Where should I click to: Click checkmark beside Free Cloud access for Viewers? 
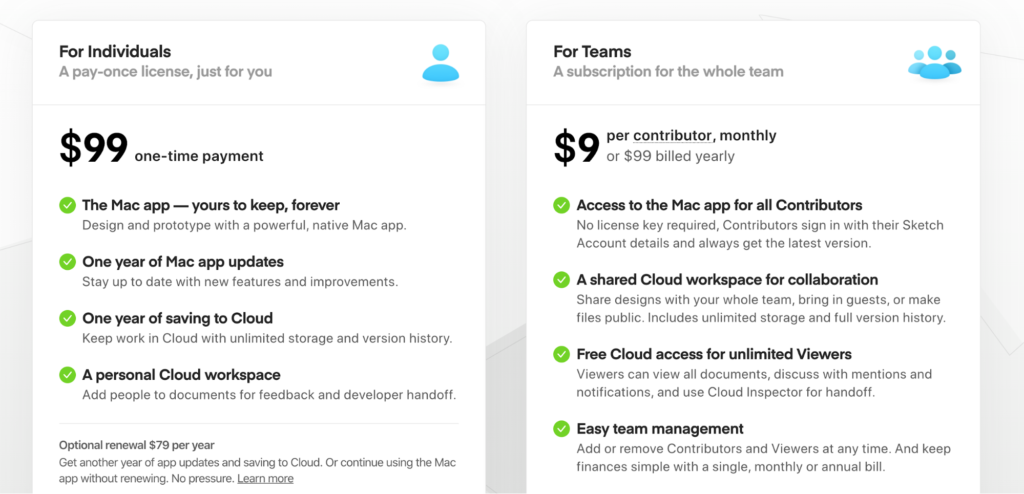pos(562,354)
